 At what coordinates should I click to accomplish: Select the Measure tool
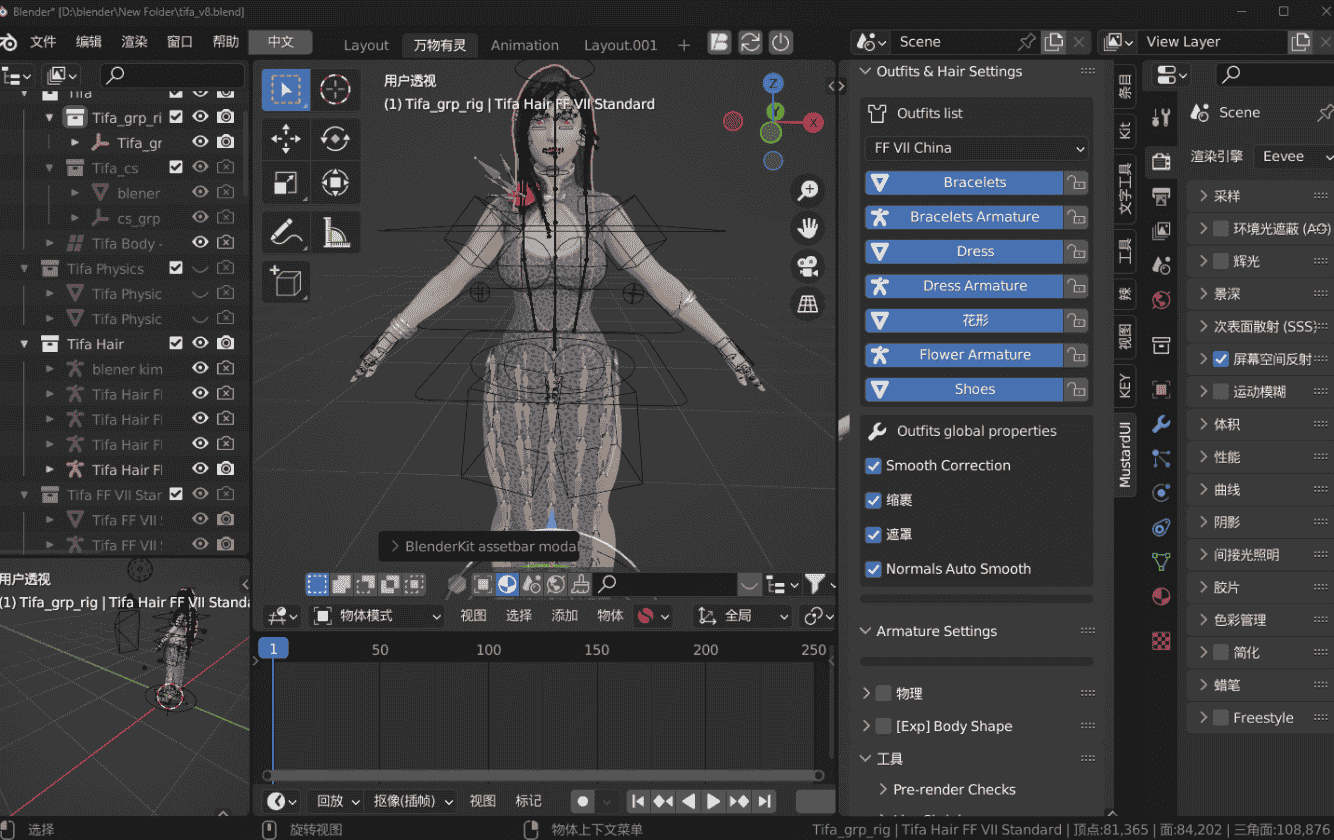[334, 232]
